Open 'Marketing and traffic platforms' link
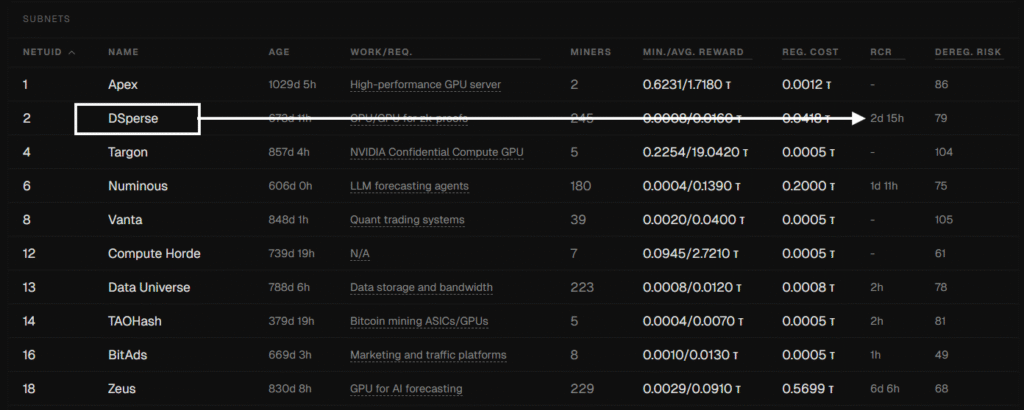Screen dimensions: 1024x410 click(x=428, y=355)
